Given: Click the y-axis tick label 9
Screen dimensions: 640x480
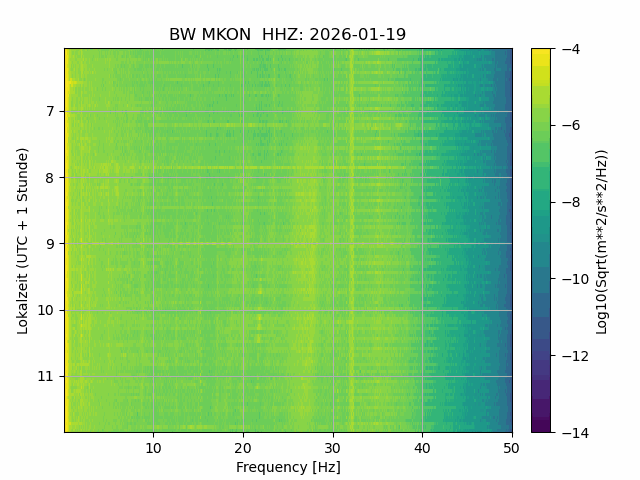Looking at the screenshot, I should (50, 244).
